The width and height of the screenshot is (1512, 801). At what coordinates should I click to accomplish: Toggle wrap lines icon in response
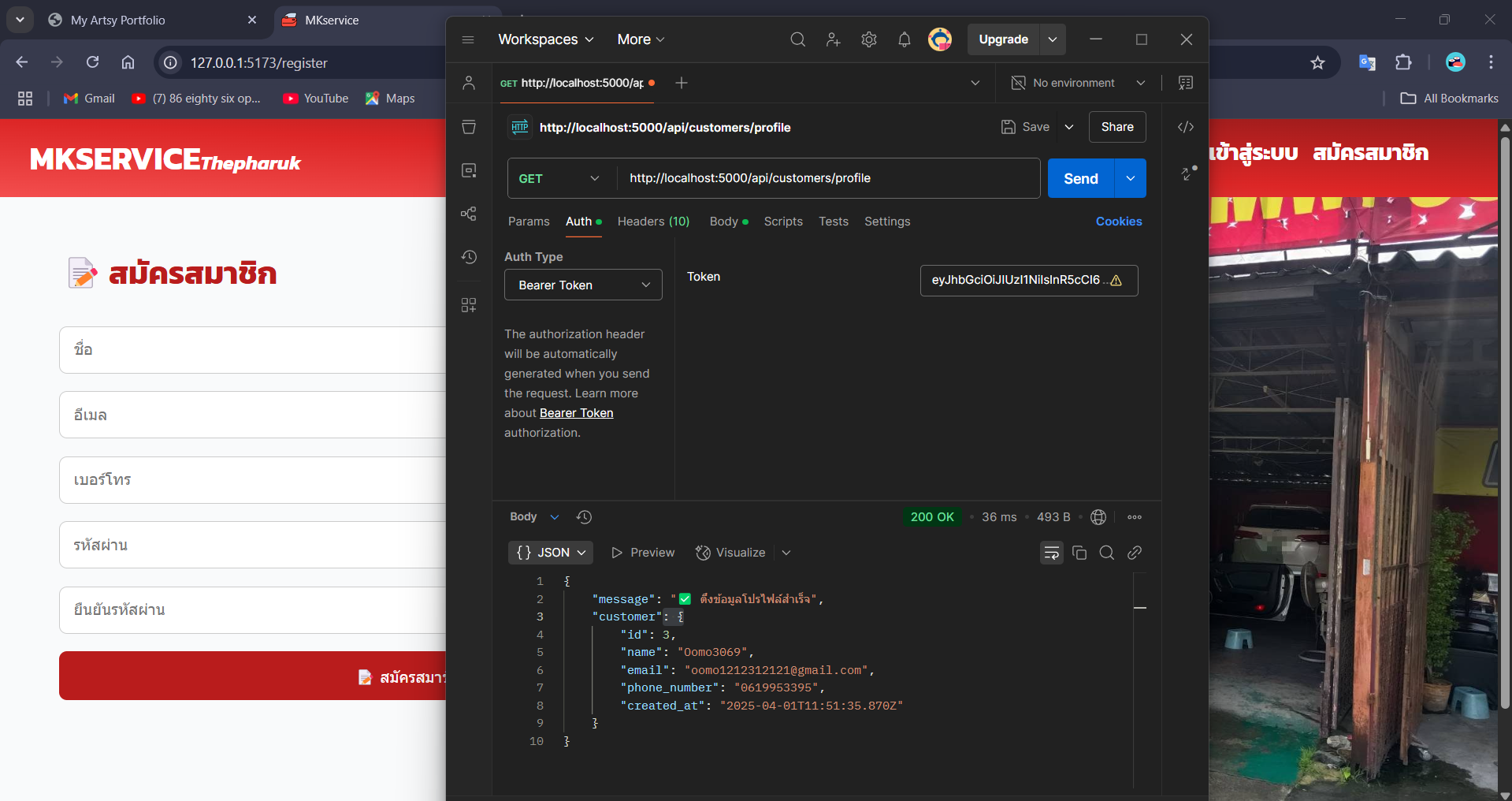(x=1051, y=553)
